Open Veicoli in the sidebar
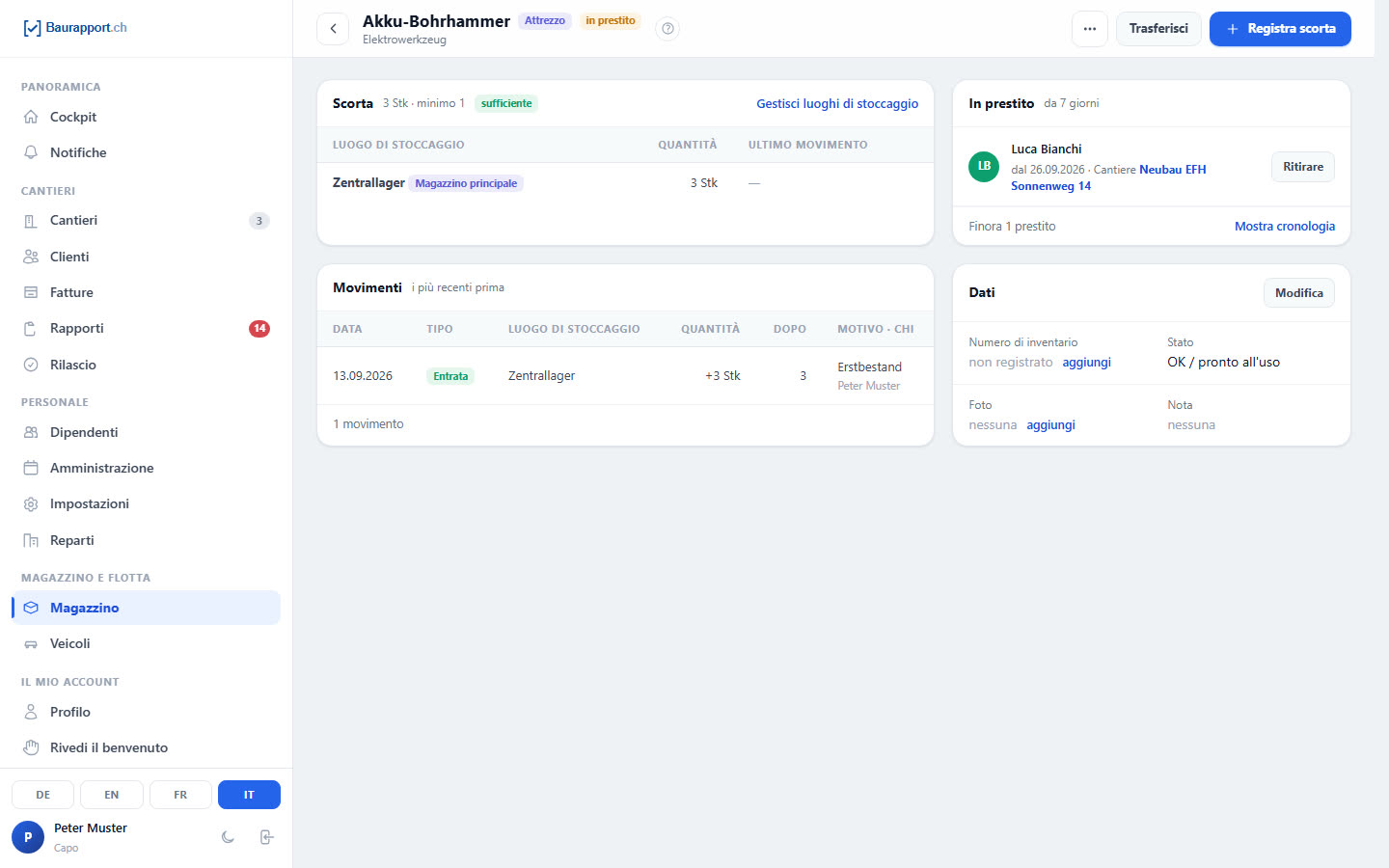Image resolution: width=1389 pixels, height=868 pixels. (x=147, y=644)
